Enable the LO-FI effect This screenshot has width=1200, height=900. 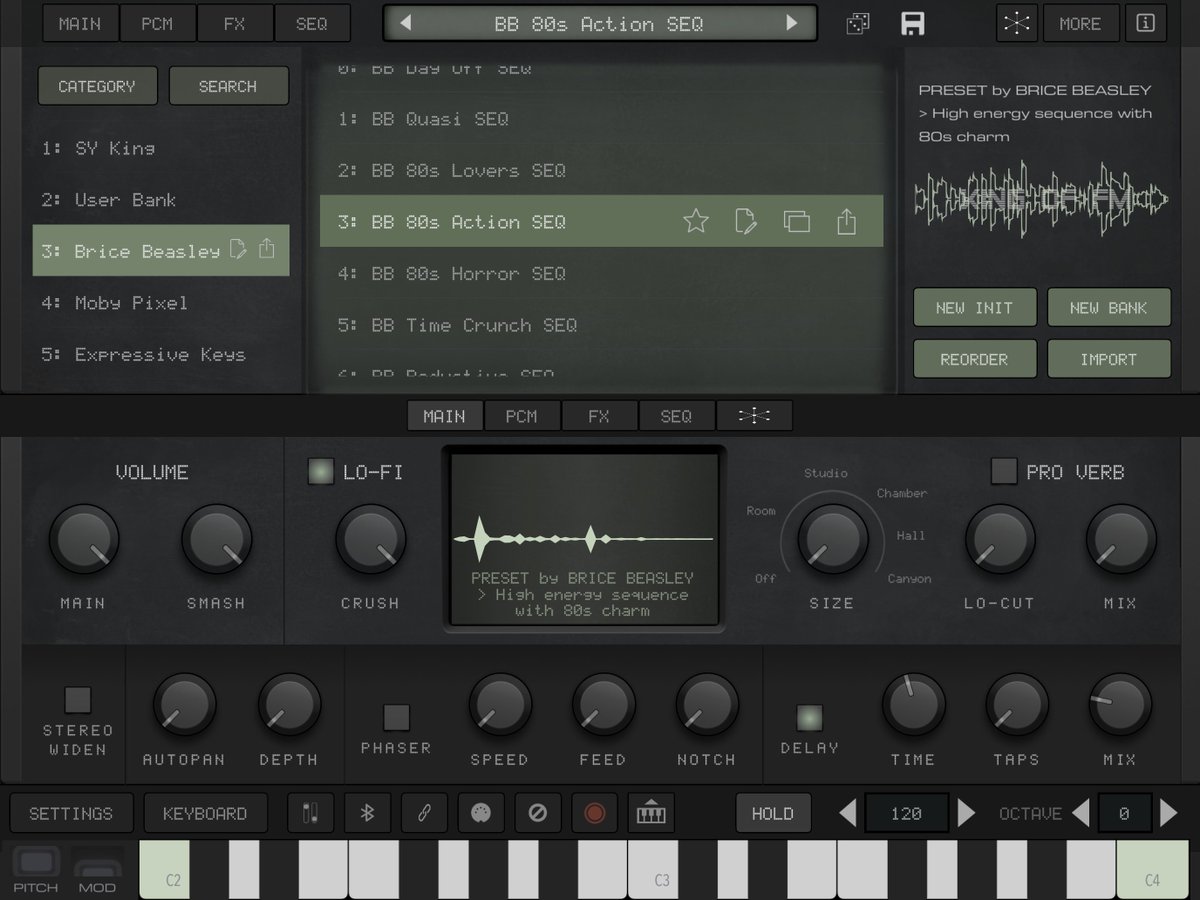pyautogui.click(x=321, y=471)
